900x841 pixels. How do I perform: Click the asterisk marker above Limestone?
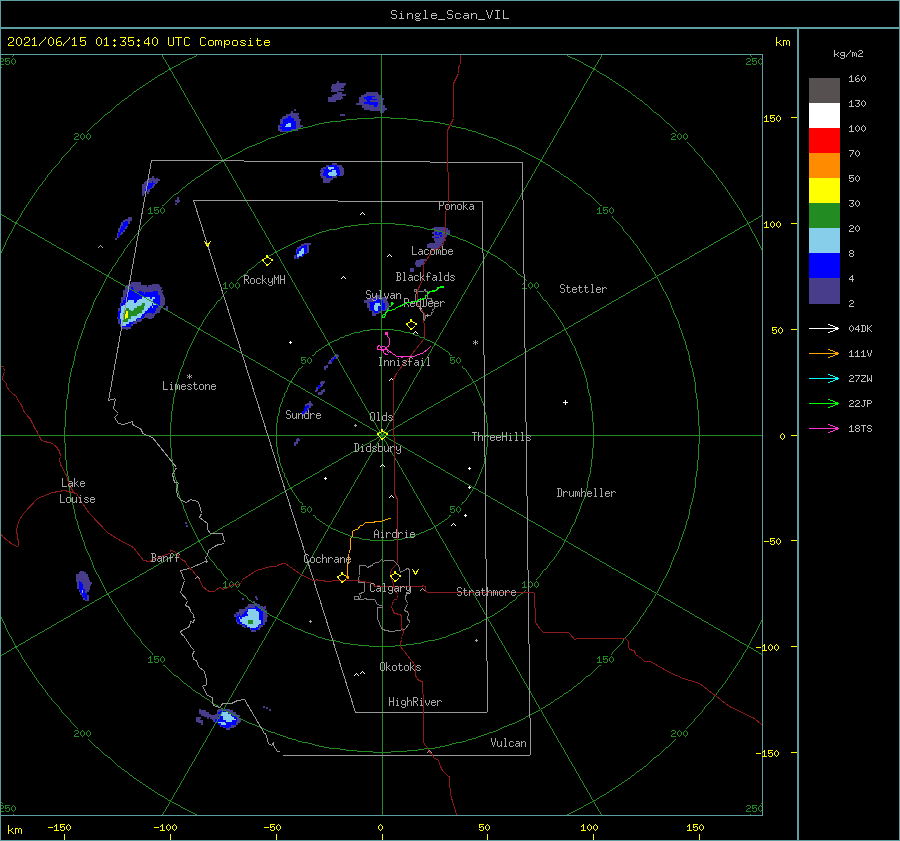(x=189, y=377)
